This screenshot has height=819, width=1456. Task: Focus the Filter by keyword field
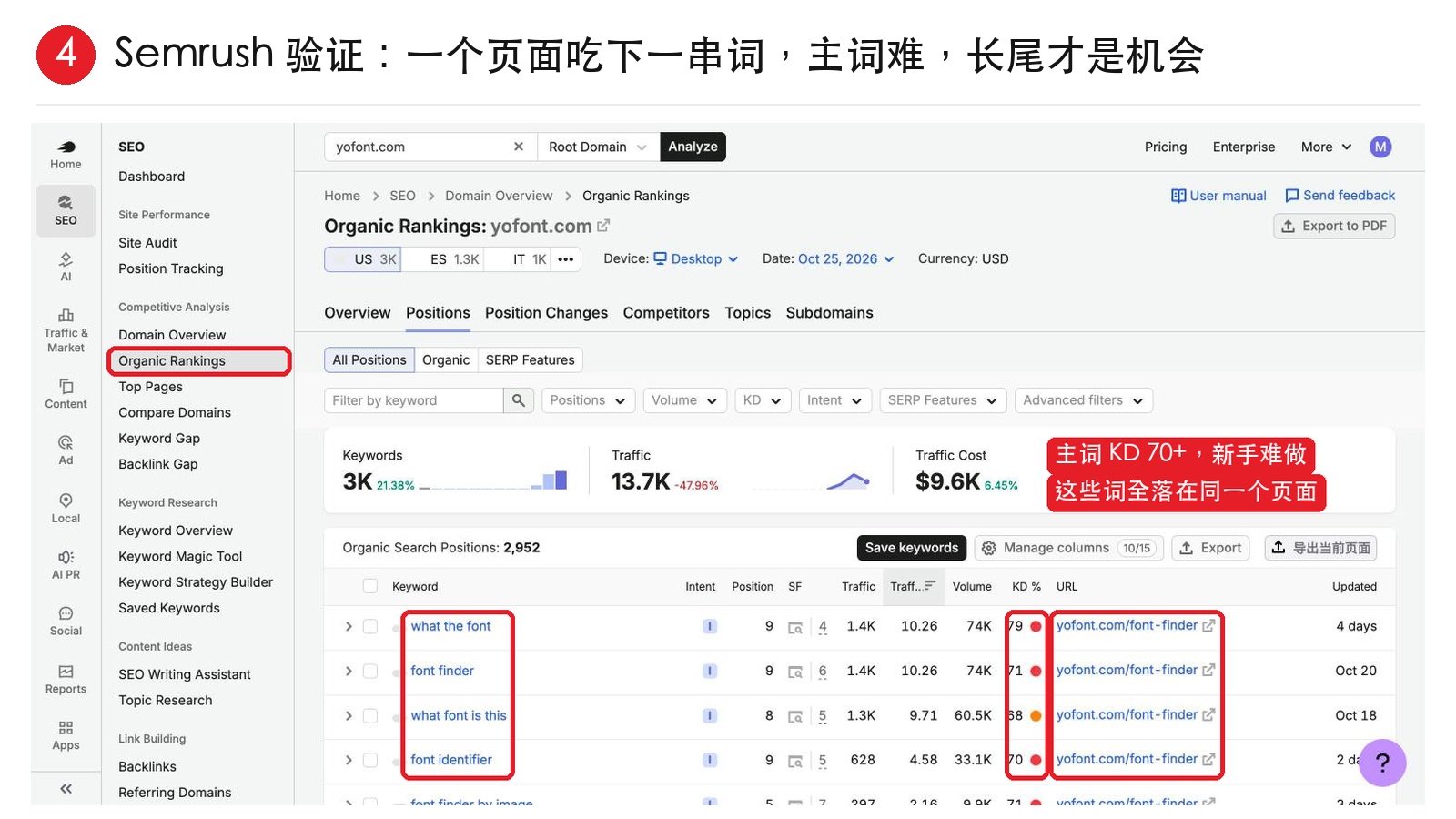[x=414, y=400]
